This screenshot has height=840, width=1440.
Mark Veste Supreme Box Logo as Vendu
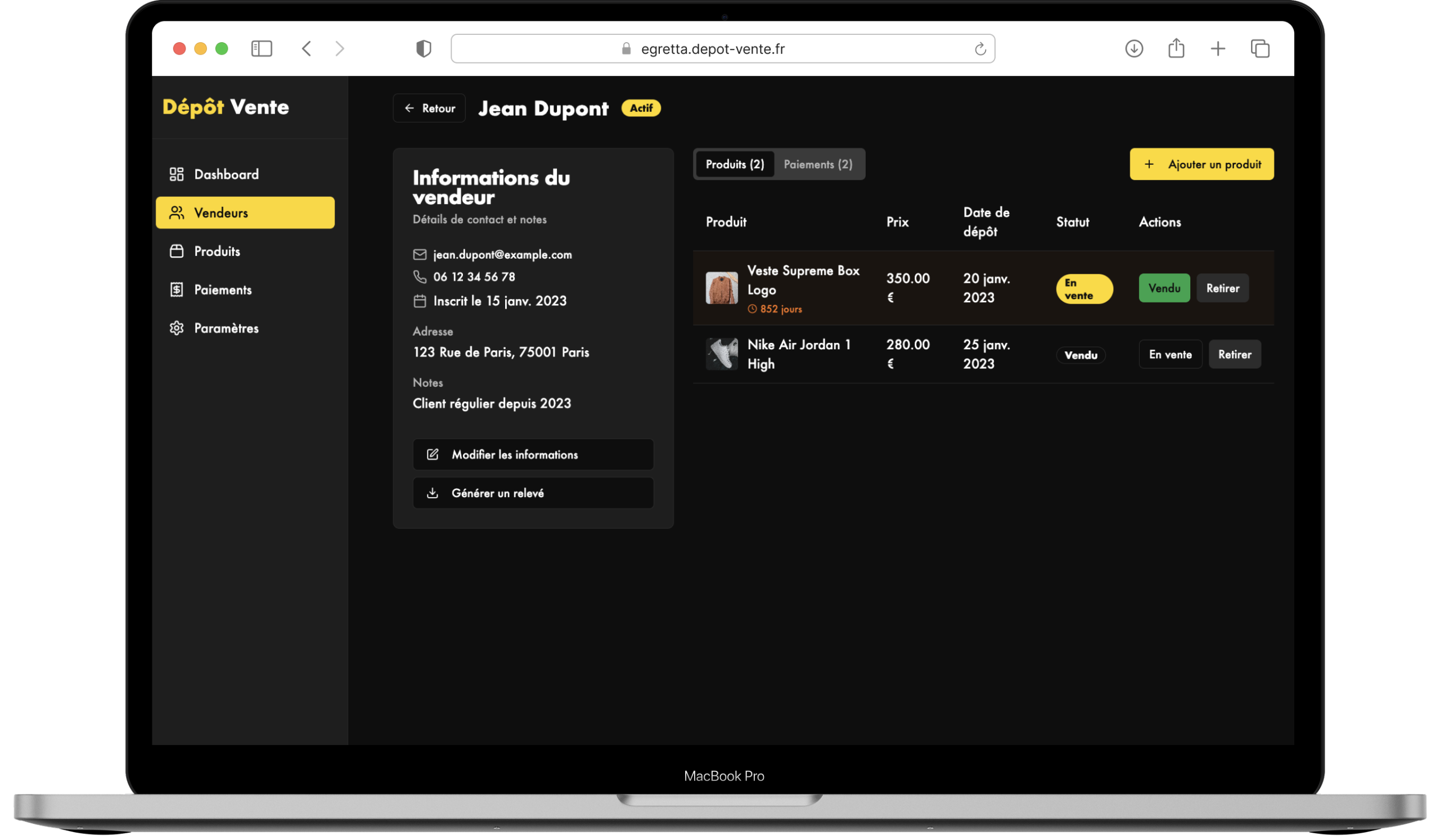tap(1163, 288)
